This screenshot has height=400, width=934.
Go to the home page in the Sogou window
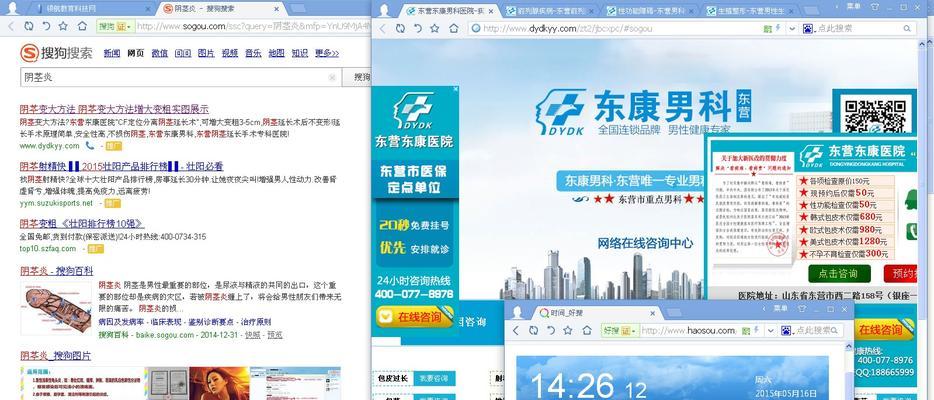coord(82,26)
